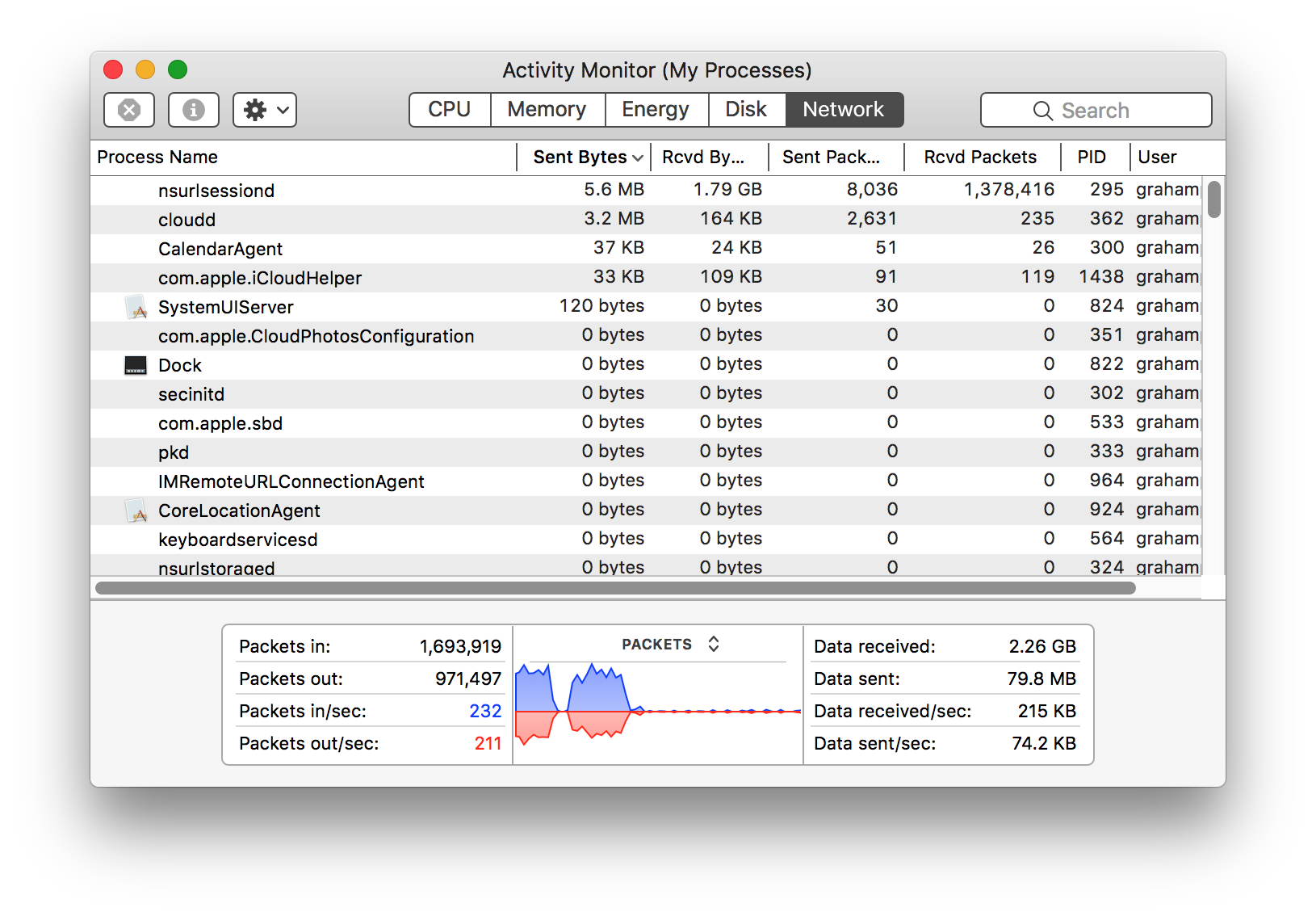The image size is (1316, 916).
Task: Select the CoreLocationAgent process name
Action: pos(239,511)
